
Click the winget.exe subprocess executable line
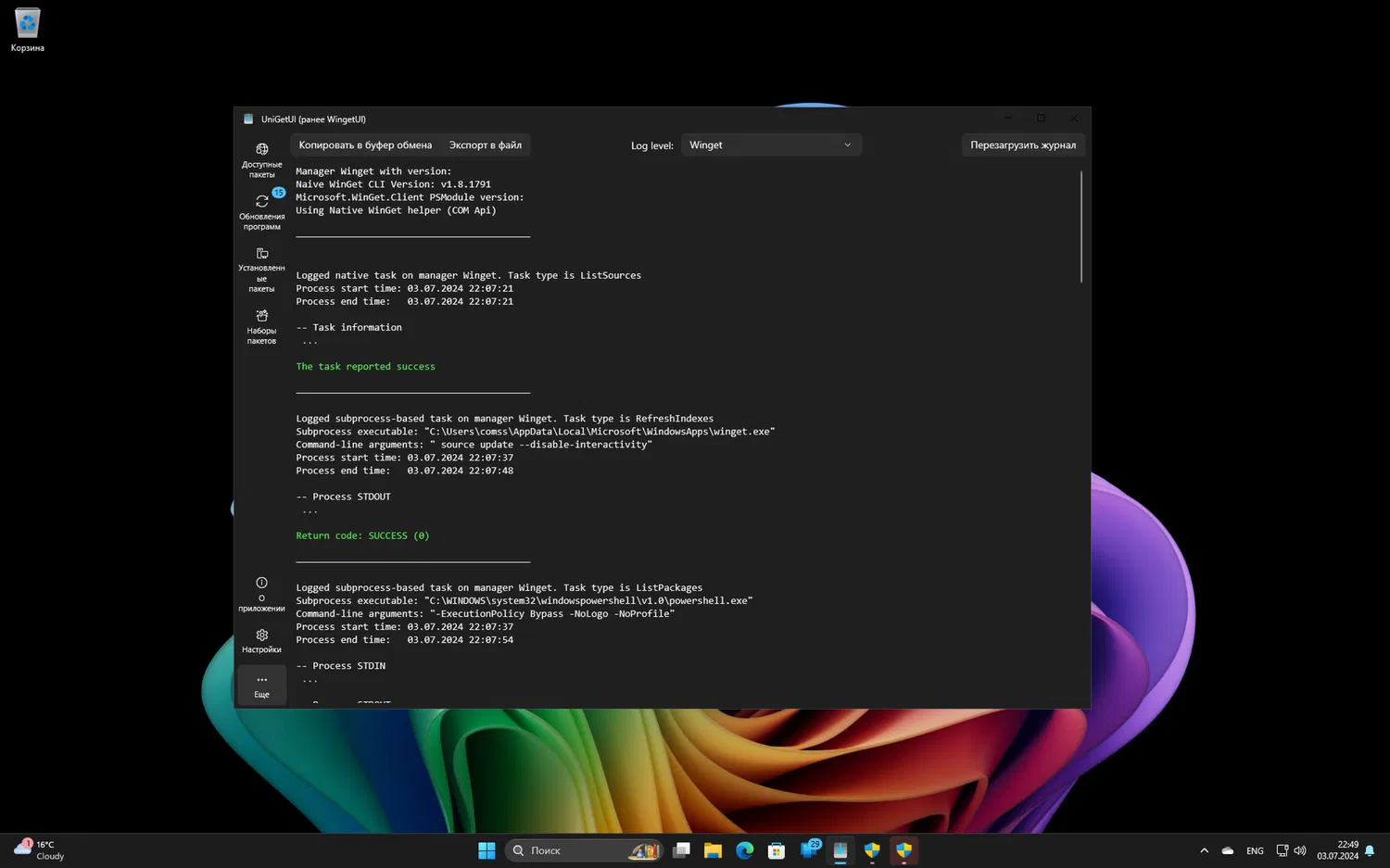click(535, 432)
